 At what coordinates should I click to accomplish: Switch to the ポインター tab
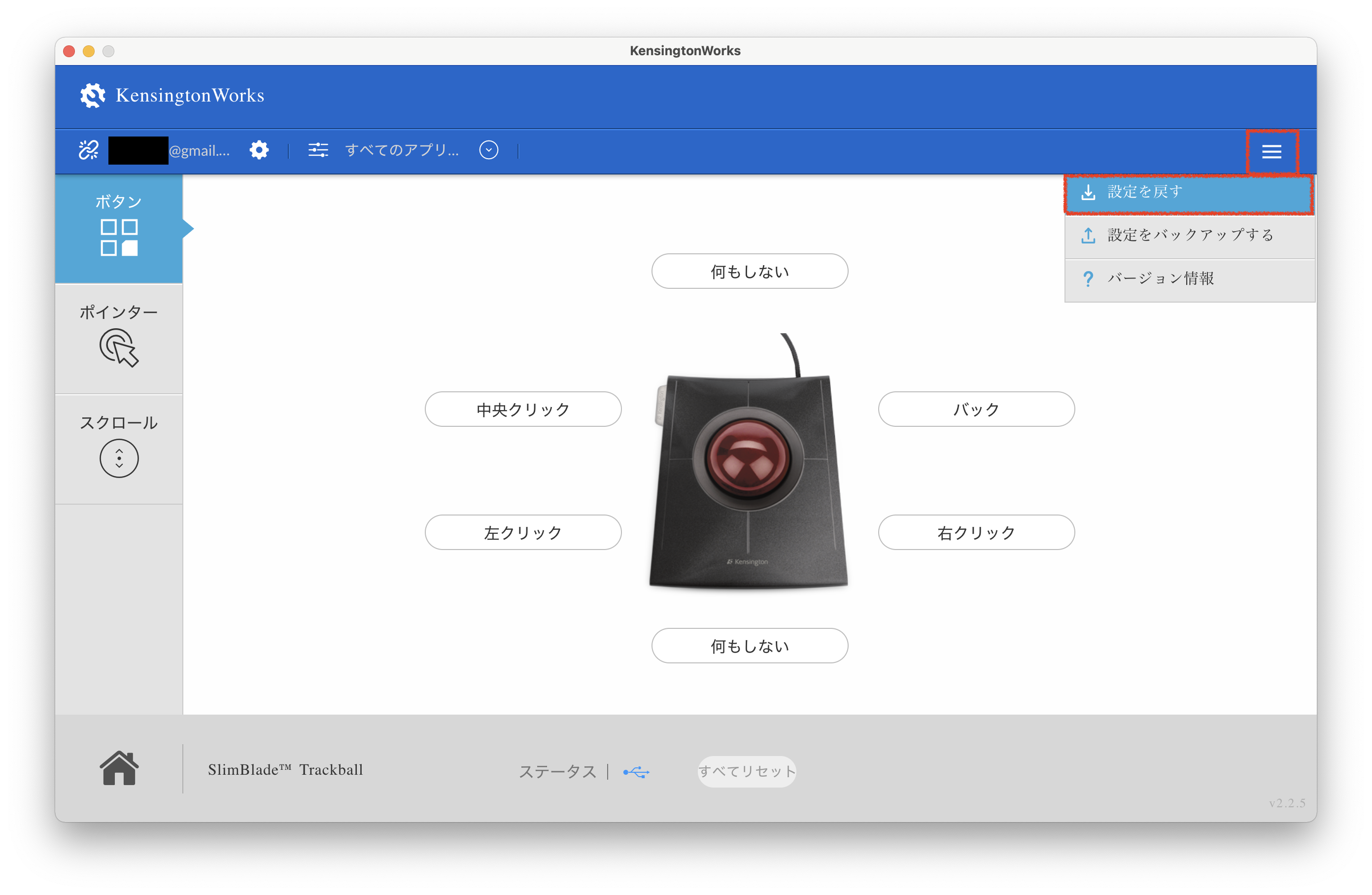tap(119, 339)
